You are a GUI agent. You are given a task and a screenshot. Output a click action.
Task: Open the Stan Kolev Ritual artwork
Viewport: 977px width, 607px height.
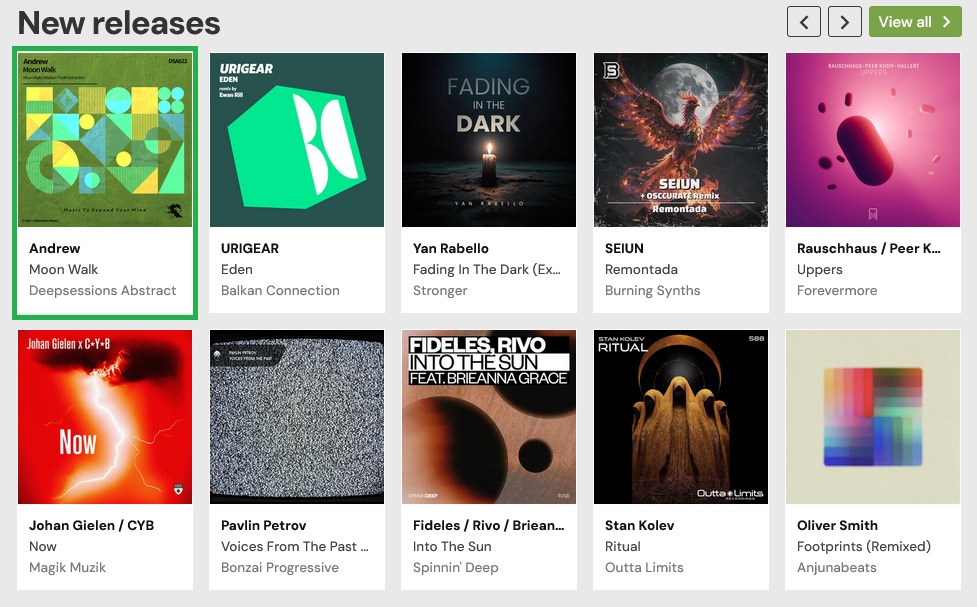pos(681,417)
